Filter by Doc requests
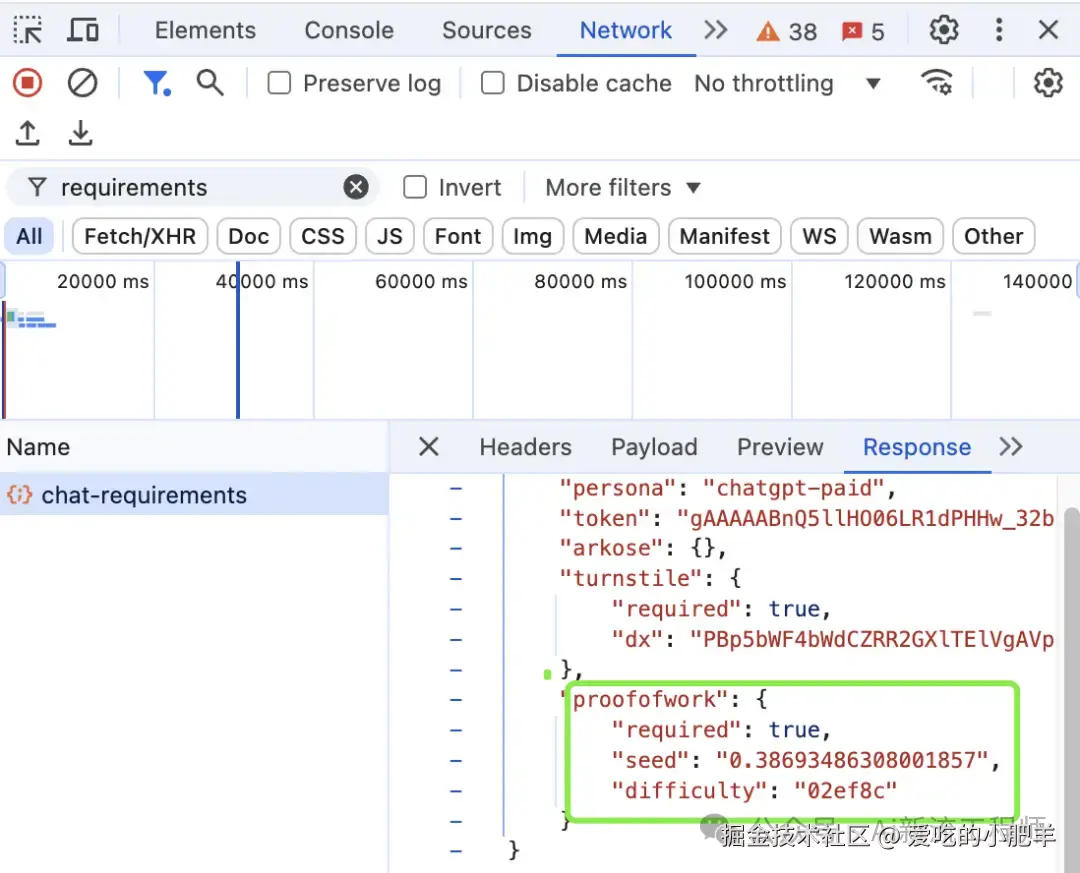 (249, 236)
